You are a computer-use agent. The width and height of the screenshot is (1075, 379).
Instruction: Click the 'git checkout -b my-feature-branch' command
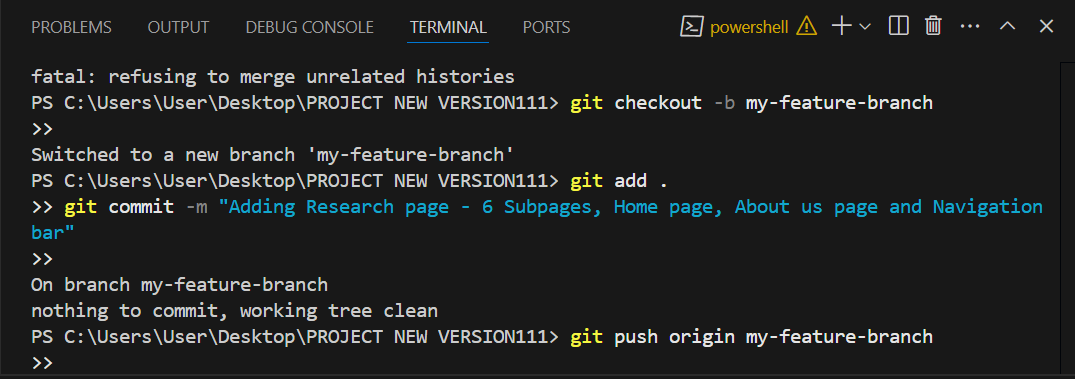pos(751,103)
